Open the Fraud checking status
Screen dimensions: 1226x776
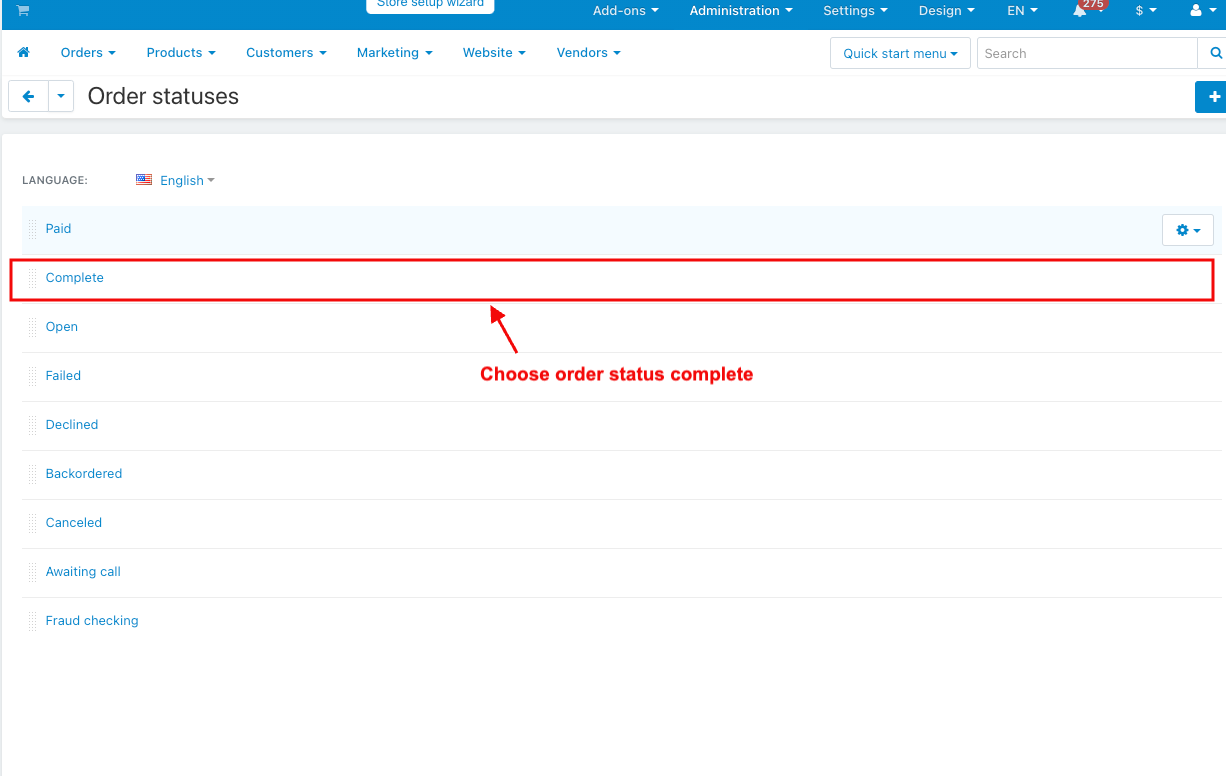92,621
